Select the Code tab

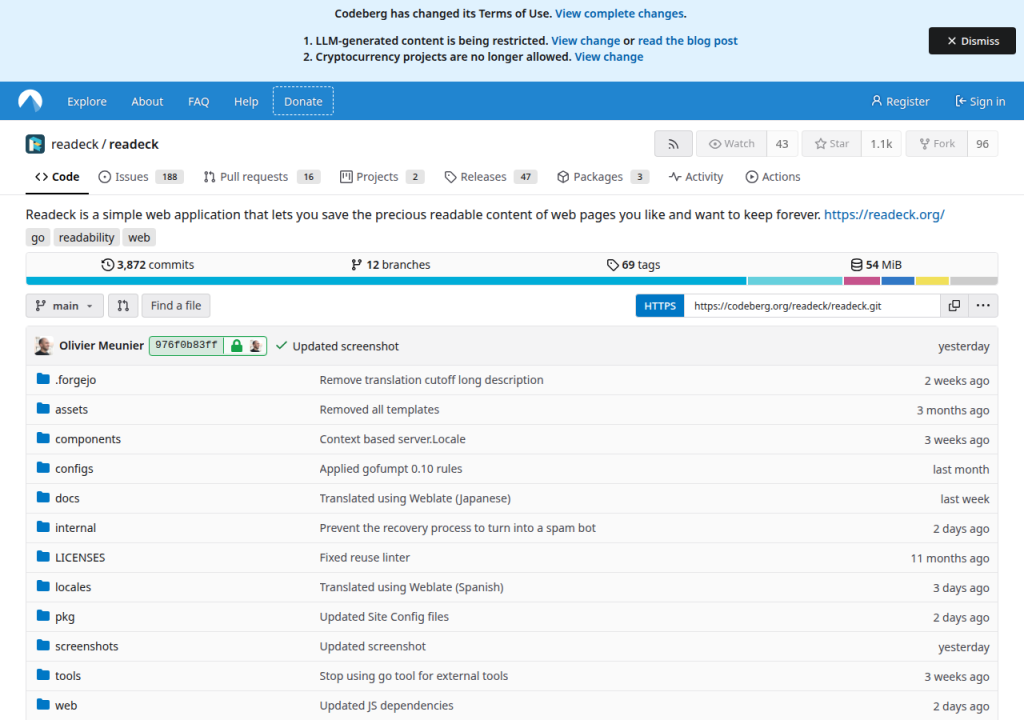click(x=57, y=176)
